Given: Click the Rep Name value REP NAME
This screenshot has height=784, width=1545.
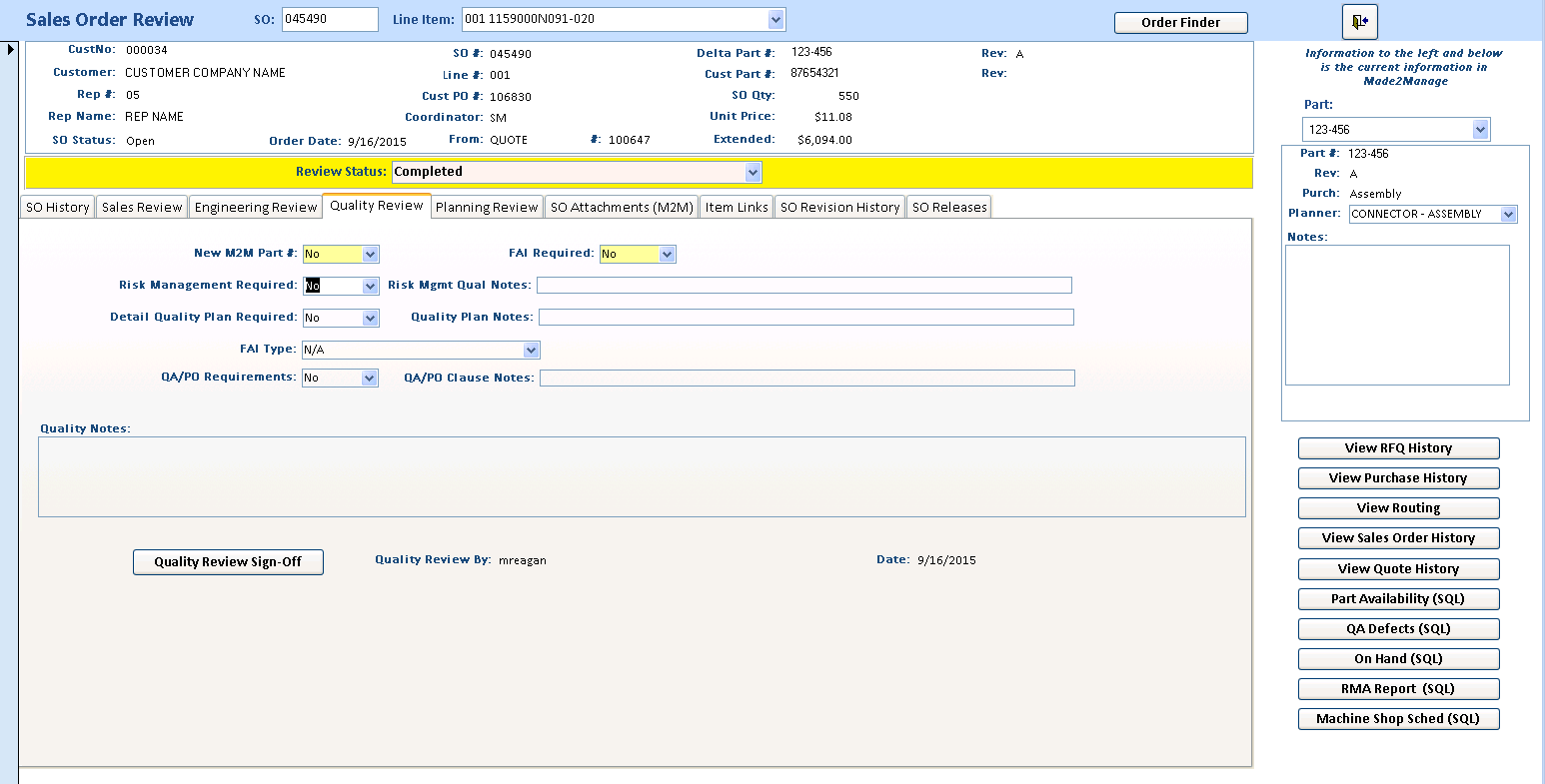Looking at the screenshot, I should click(x=154, y=117).
